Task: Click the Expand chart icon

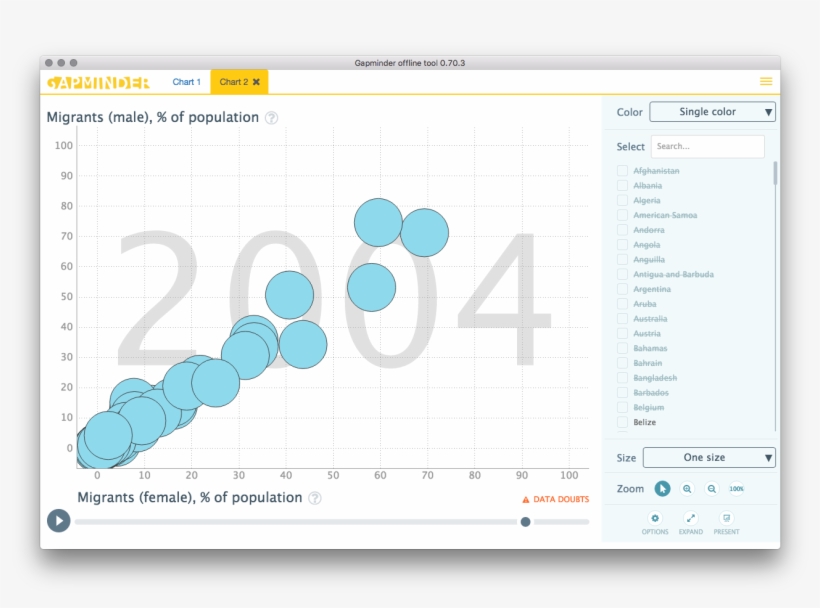Action: click(x=690, y=519)
